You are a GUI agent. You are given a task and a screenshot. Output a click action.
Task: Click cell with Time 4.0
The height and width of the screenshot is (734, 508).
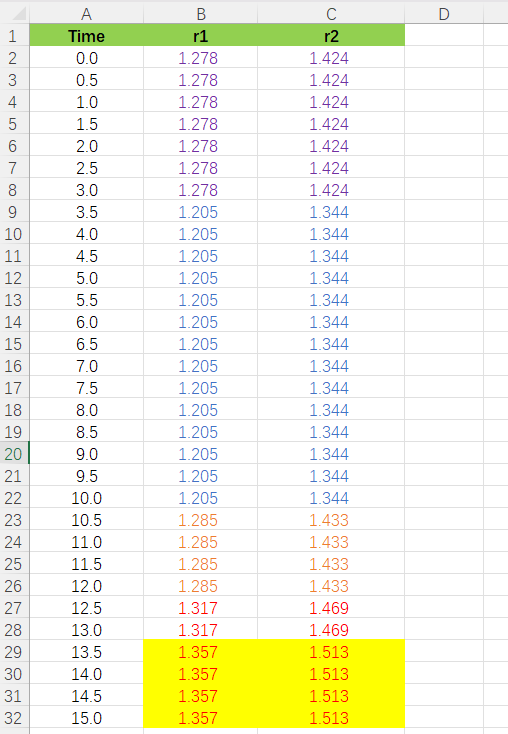point(87,234)
